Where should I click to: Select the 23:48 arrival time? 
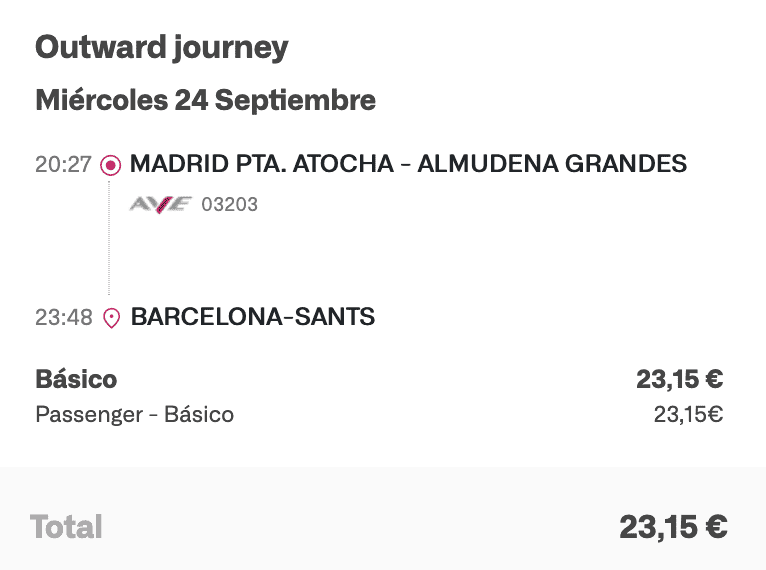coord(63,318)
